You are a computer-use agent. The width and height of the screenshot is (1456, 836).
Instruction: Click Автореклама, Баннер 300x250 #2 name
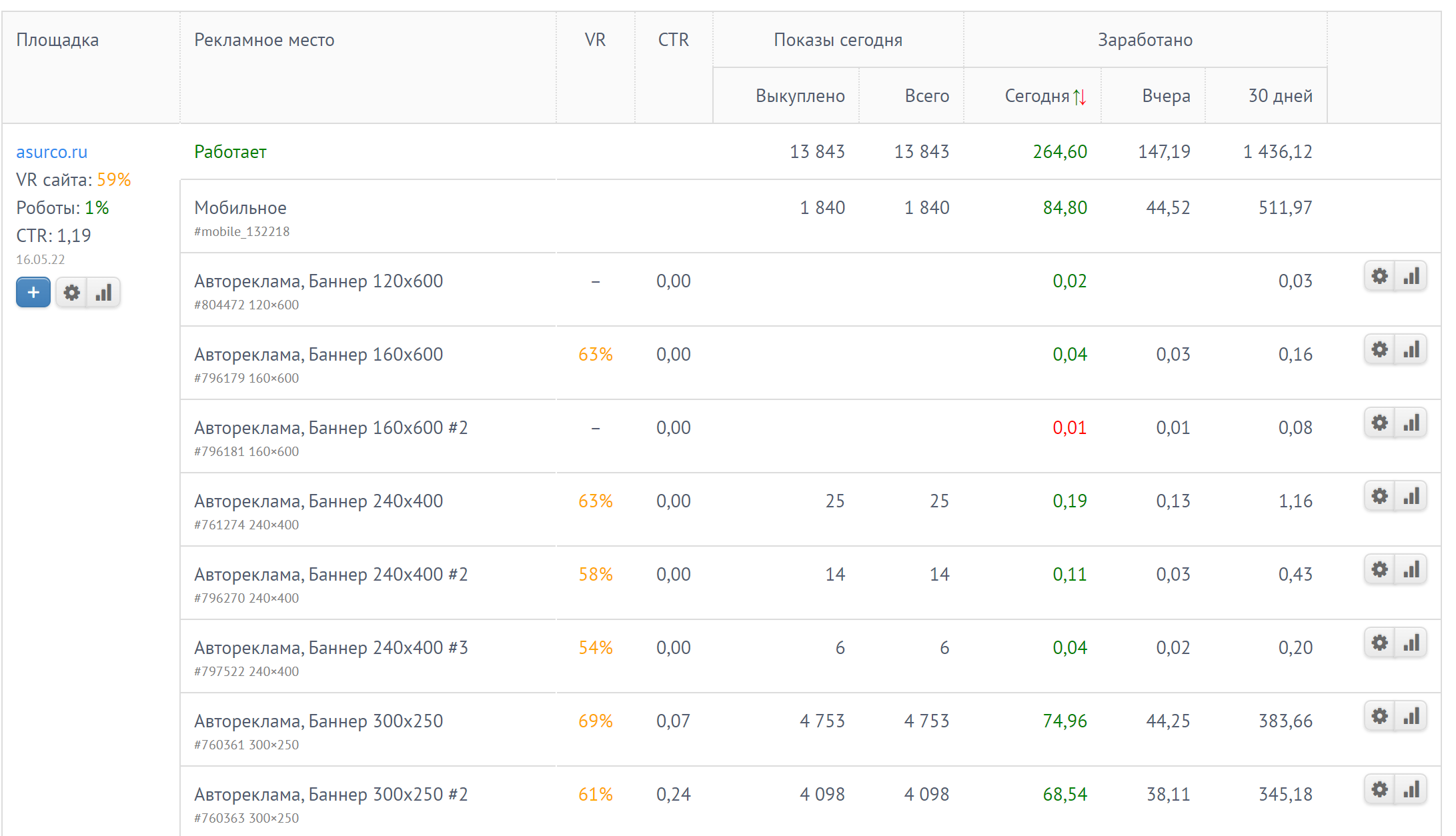pos(331,794)
